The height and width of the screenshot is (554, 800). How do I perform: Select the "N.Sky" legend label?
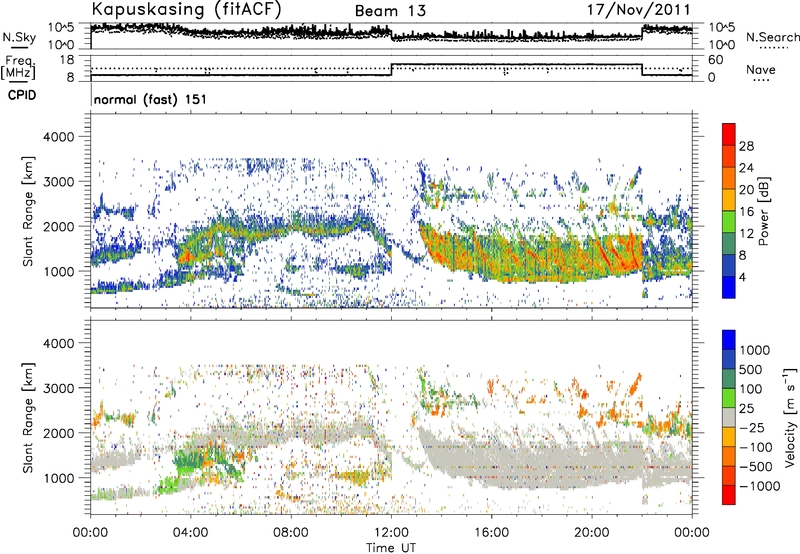(x=19, y=37)
